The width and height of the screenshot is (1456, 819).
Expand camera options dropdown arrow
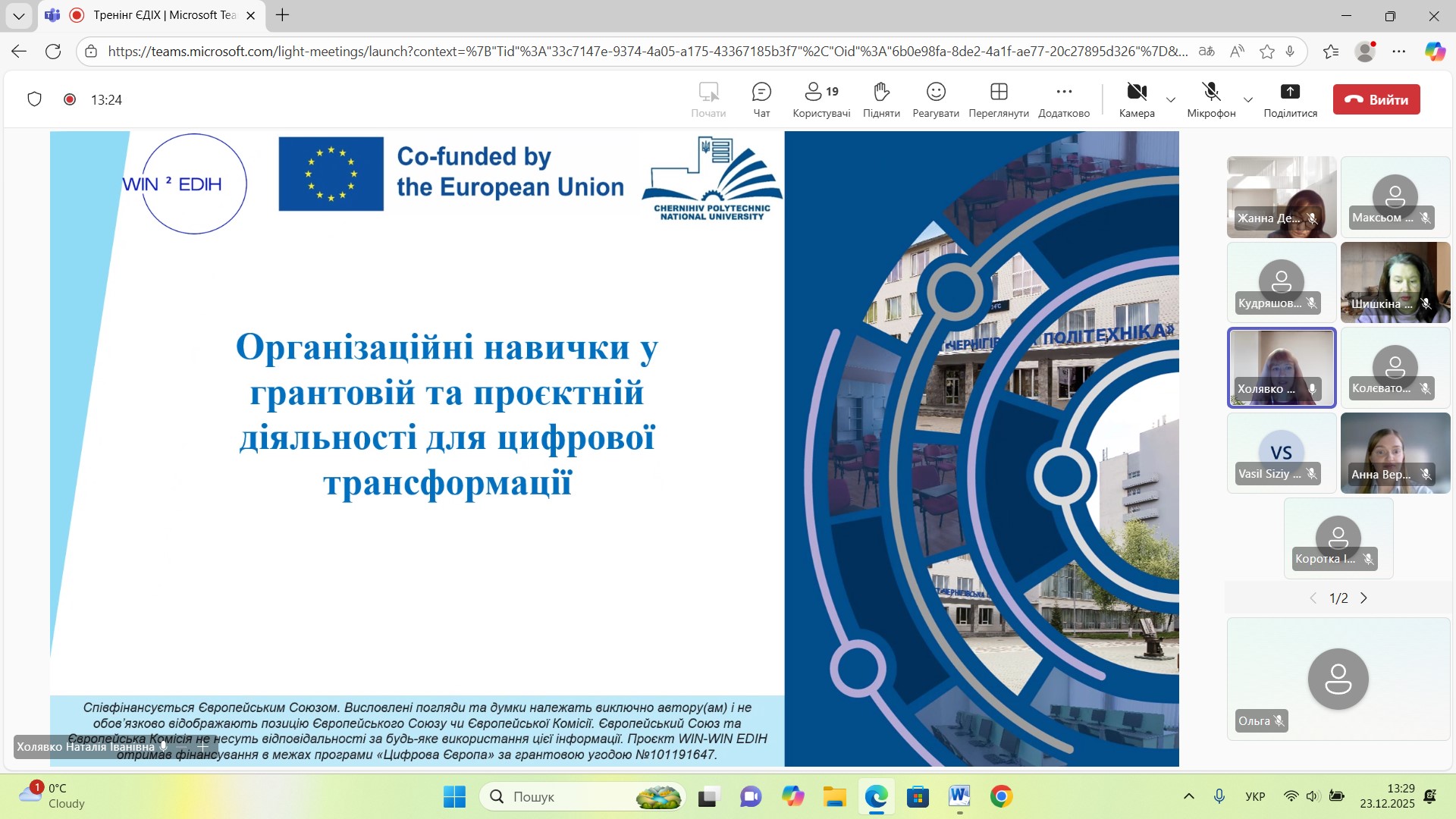click(x=1171, y=100)
